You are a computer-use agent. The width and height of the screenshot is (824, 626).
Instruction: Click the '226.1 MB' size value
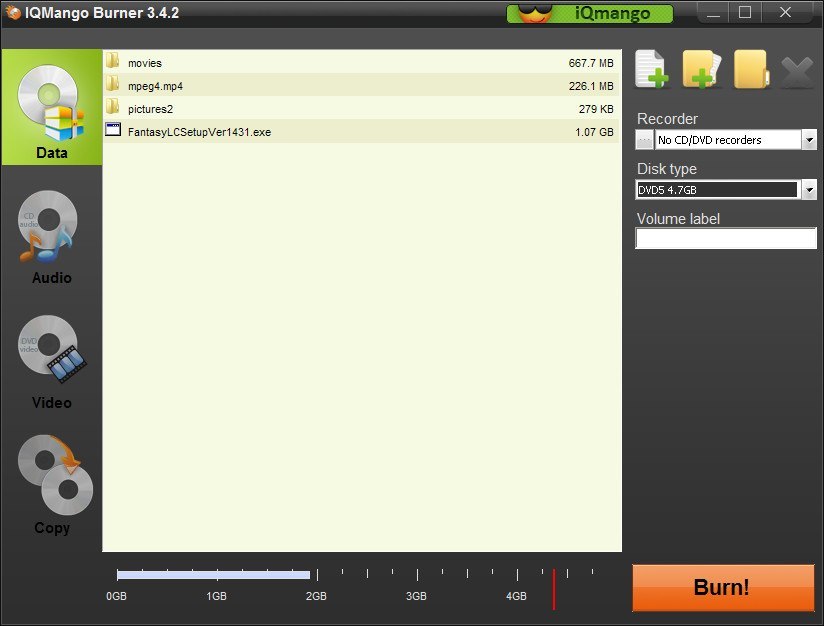tap(591, 86)
